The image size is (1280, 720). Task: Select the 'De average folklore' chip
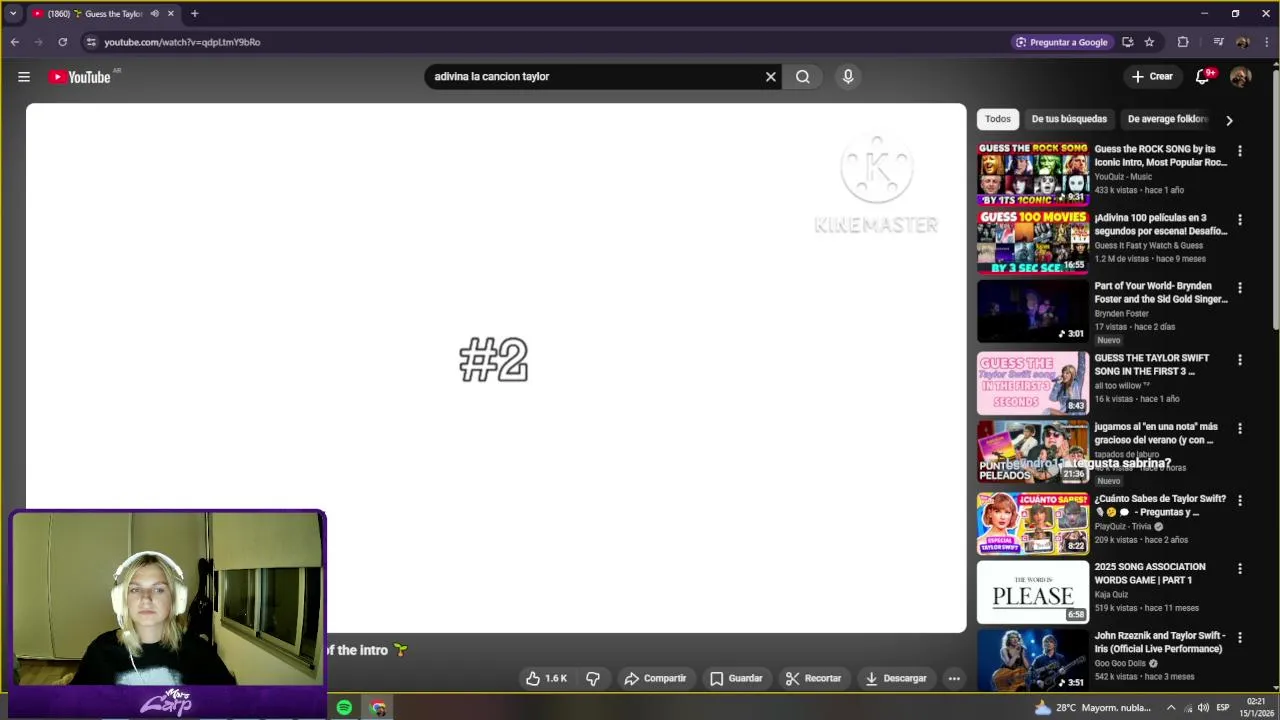click(x=1167, y=119)
